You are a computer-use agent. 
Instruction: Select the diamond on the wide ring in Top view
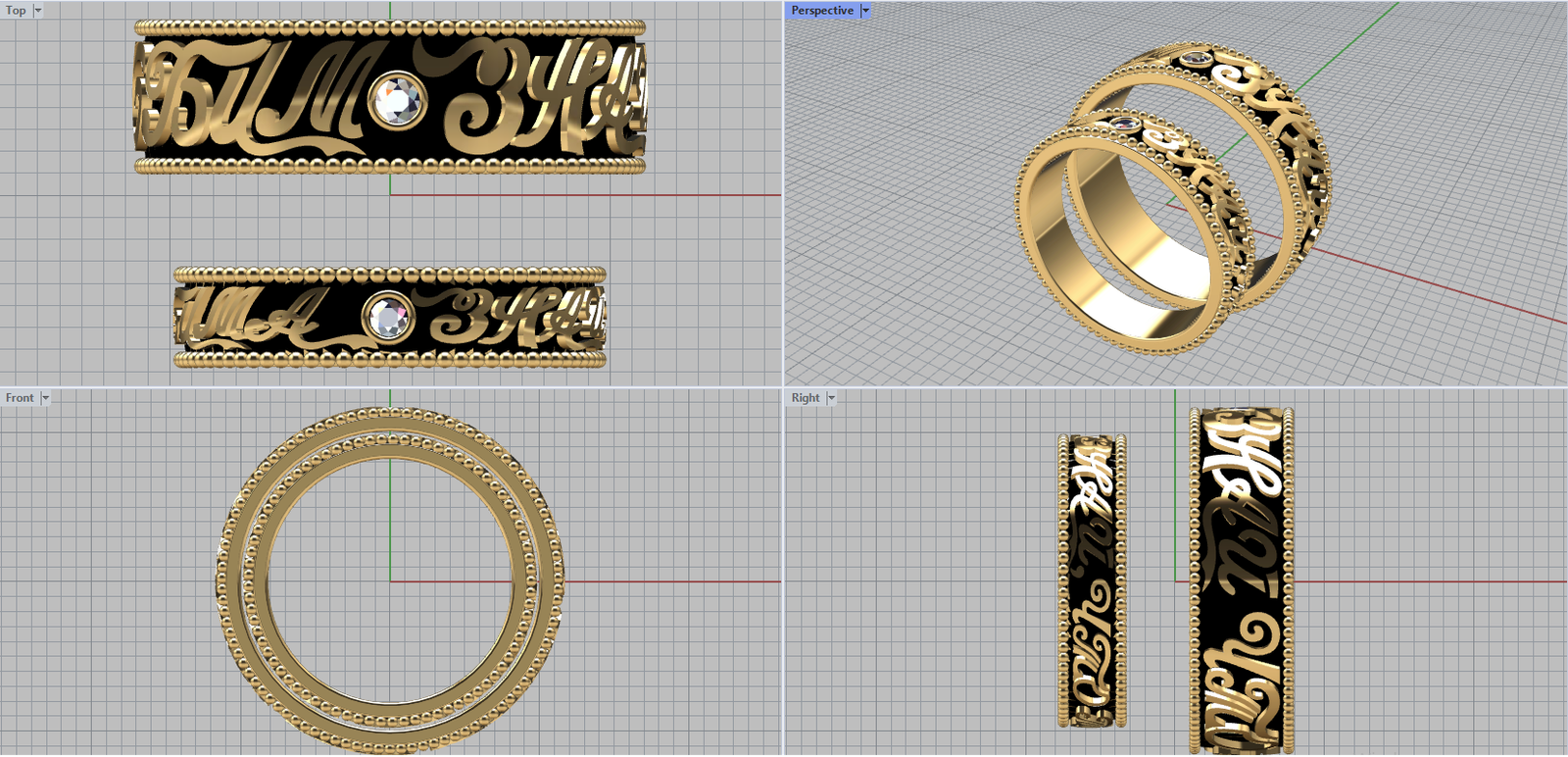397,100
